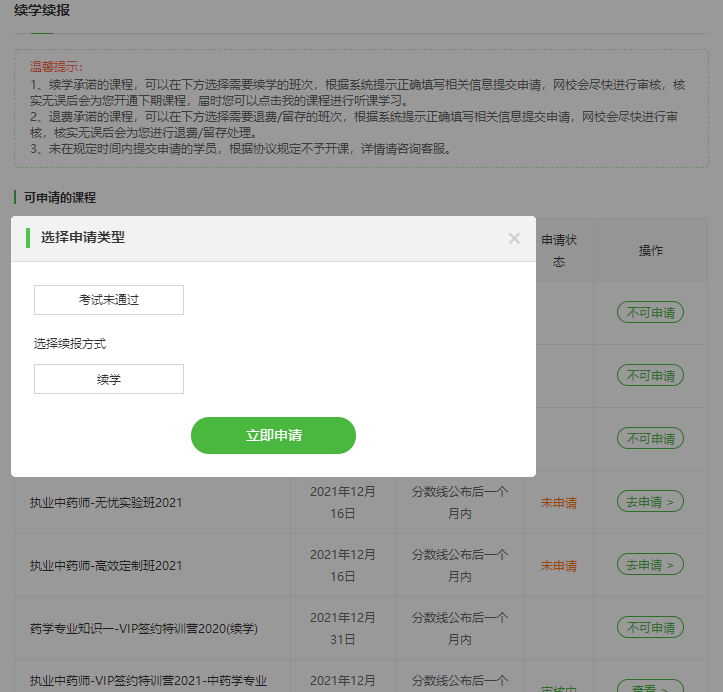Click 不可申请 in the VIP签约特训营2020 row
The image size is (723, 692).
click(650, 628)
